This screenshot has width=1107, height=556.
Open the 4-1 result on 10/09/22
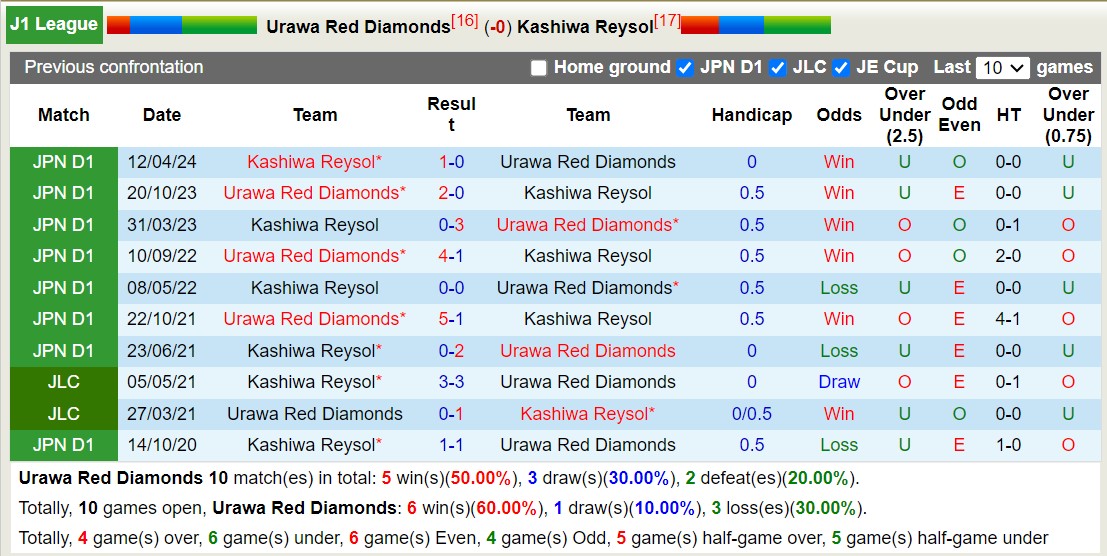point(451,256)
